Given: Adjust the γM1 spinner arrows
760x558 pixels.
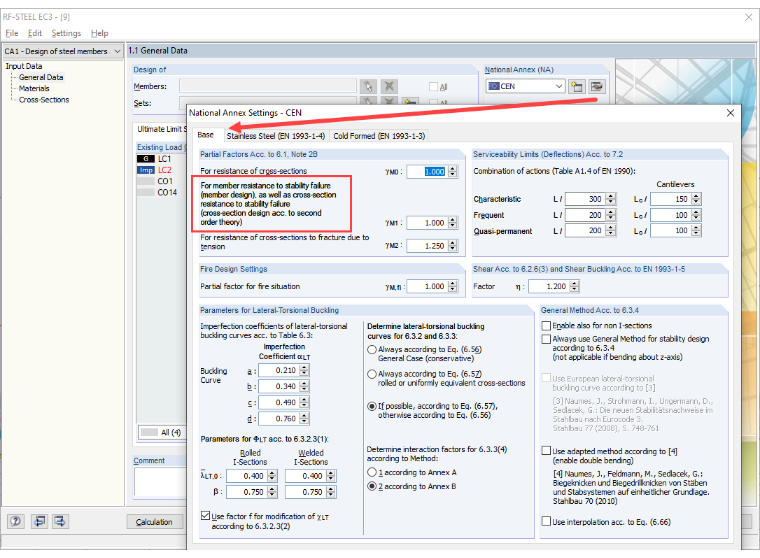Looking at the screenshot, I should click(x=453, y=223).
